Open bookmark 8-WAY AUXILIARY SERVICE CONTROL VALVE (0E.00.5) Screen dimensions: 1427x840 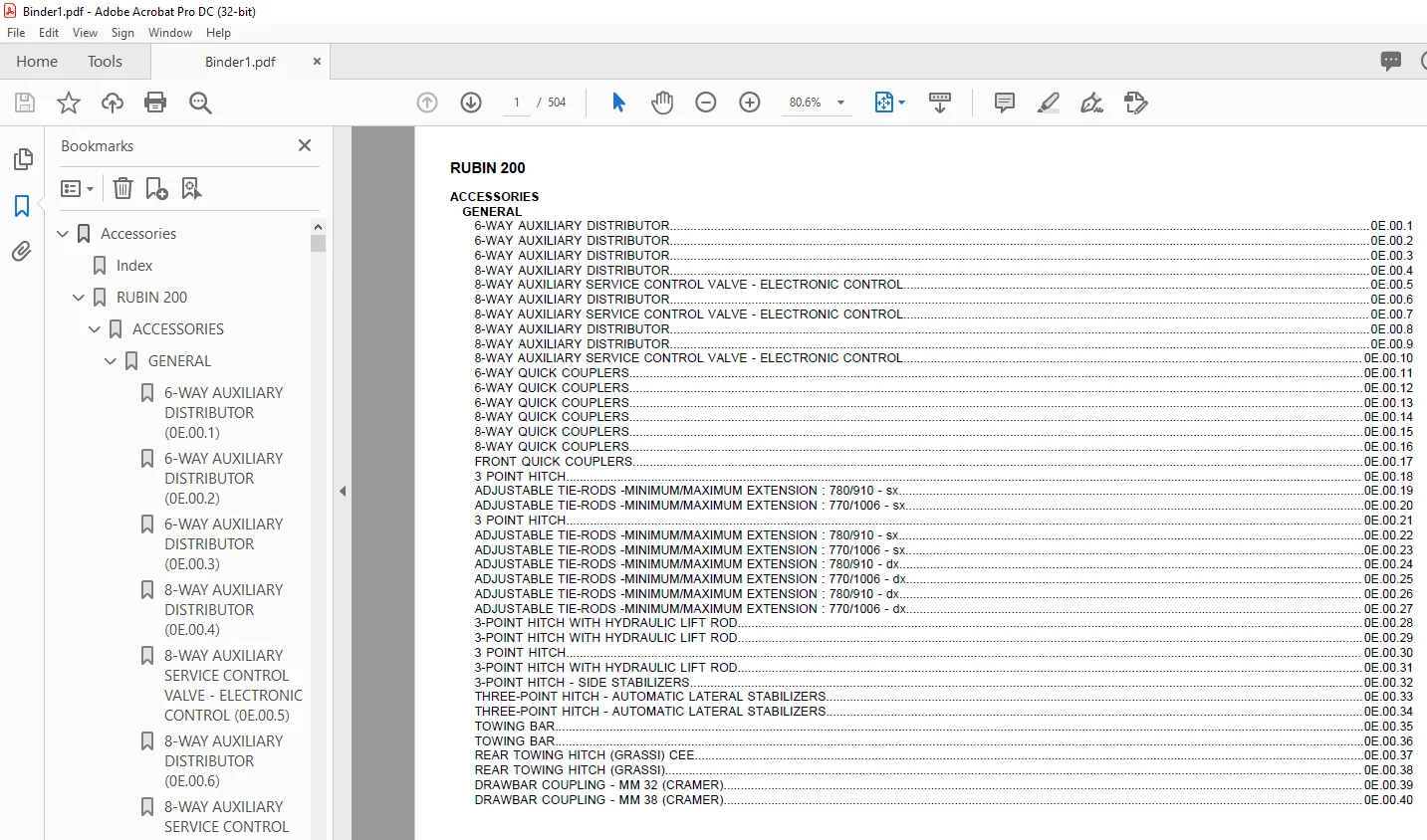(x=233, y=686)
